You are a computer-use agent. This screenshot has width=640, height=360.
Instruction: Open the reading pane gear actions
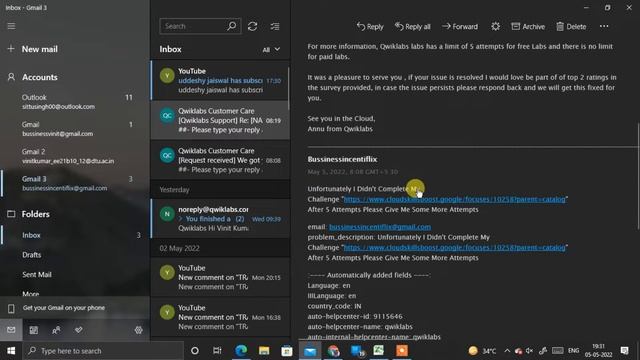point(495,27)
